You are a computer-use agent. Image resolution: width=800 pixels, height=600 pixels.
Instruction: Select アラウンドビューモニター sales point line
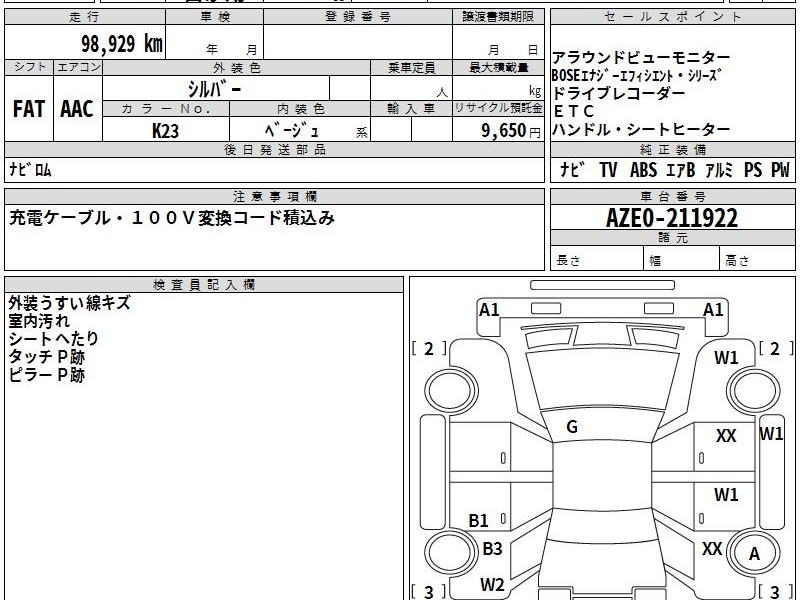(641, 57)
